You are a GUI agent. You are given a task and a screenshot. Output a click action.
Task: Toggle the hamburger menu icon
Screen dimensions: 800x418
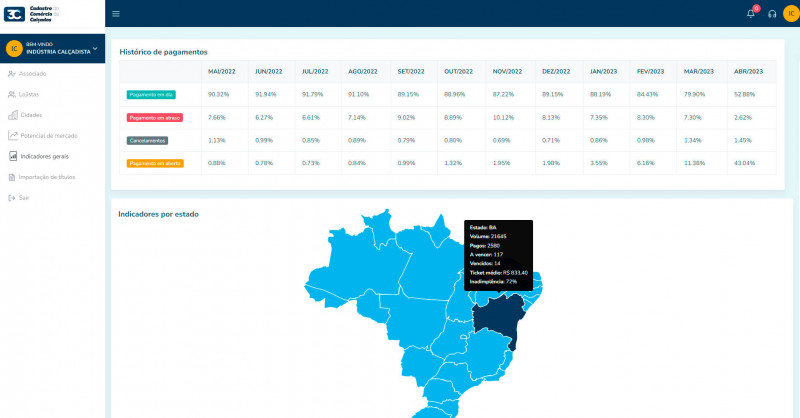(x=116, y=13)
